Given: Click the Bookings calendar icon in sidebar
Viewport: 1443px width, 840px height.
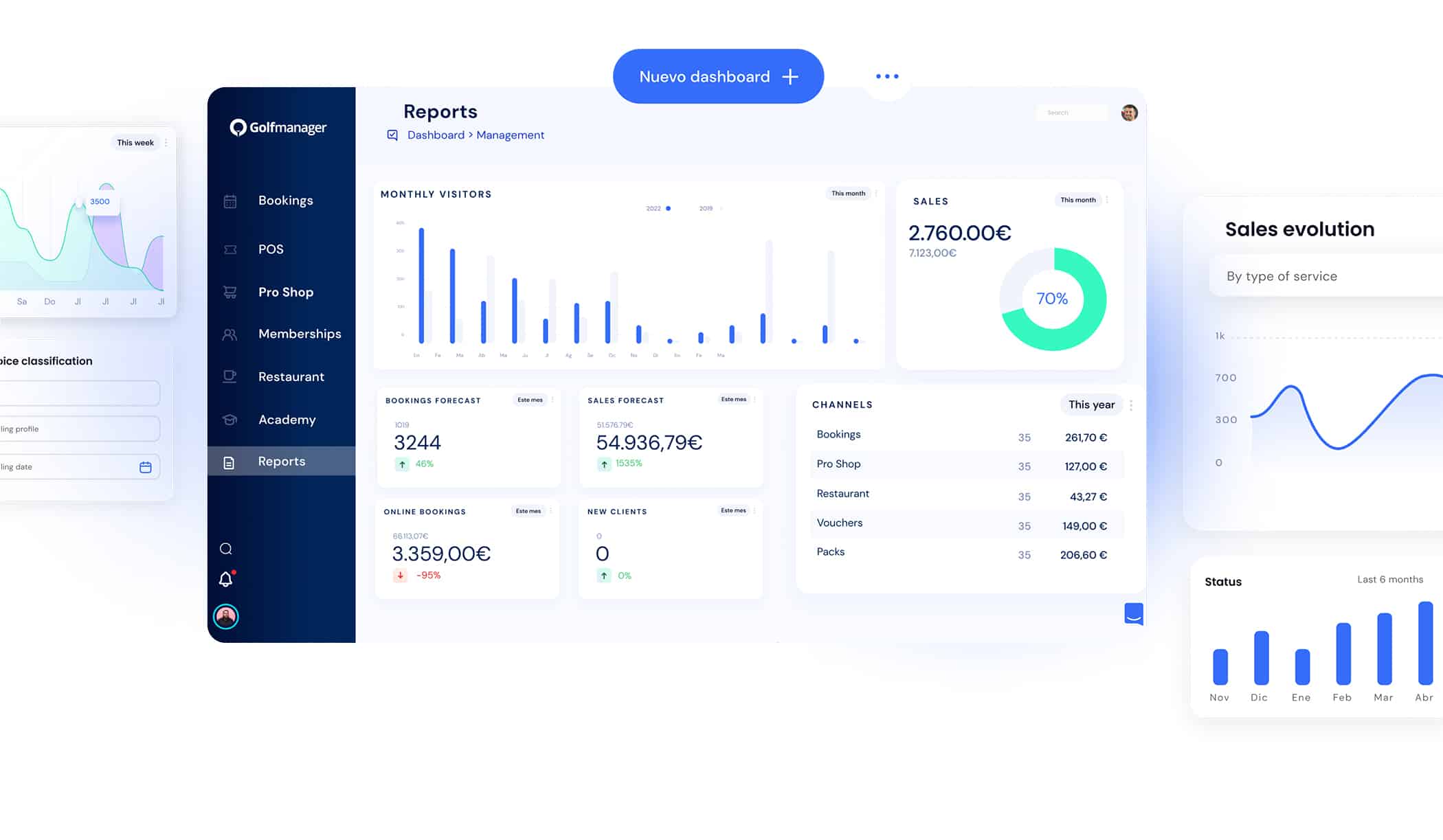Looking at the screenshot, I should [x=230, y=201].
